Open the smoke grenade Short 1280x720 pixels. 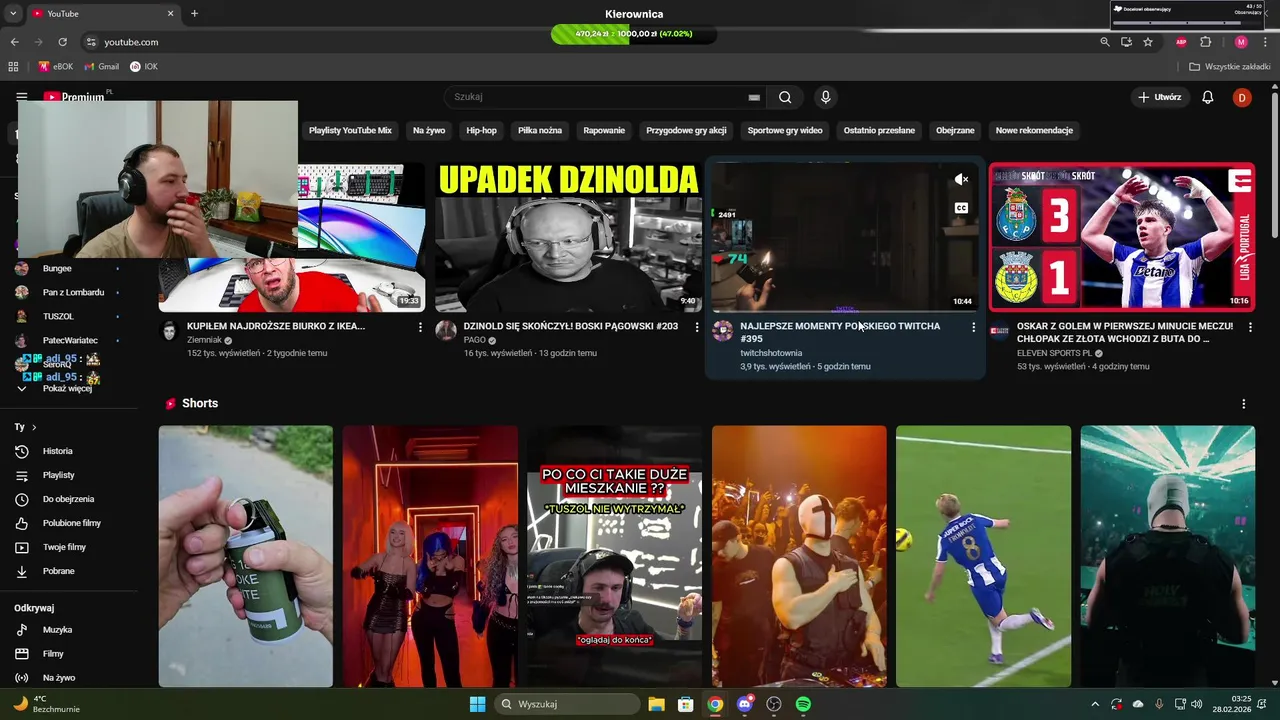245,556
